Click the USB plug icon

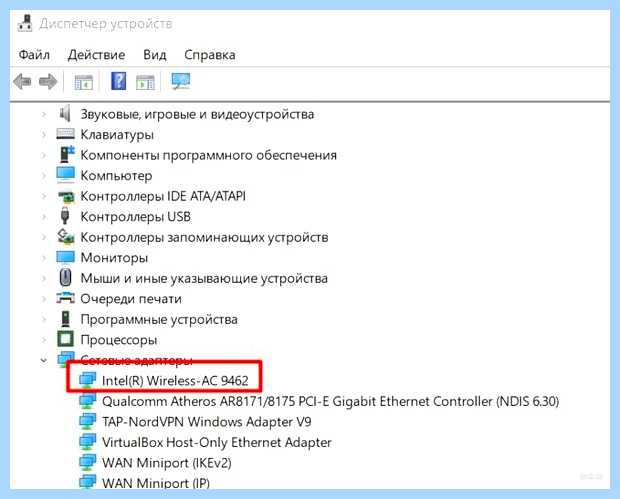click(65, 216)
